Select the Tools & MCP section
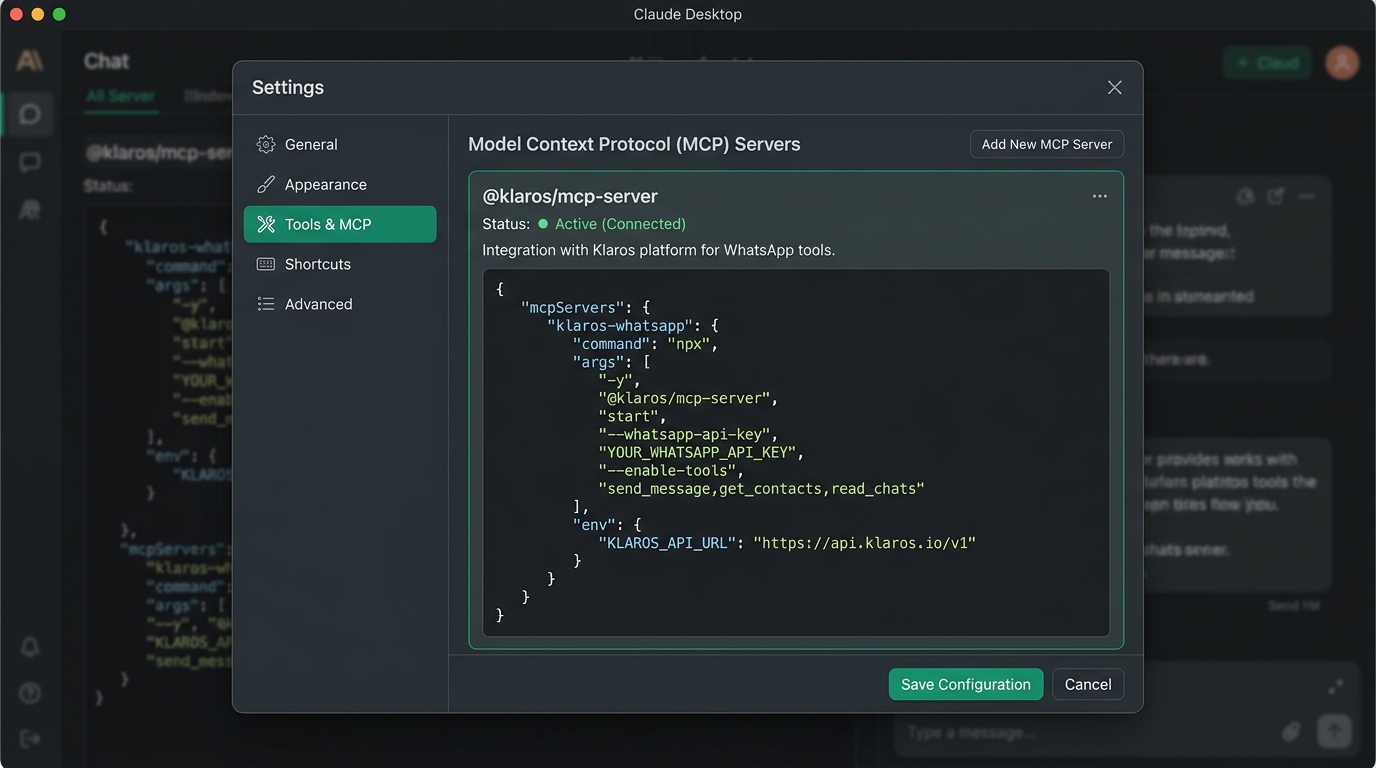The height and width of the screenshot is (768, 1376). 340,224
